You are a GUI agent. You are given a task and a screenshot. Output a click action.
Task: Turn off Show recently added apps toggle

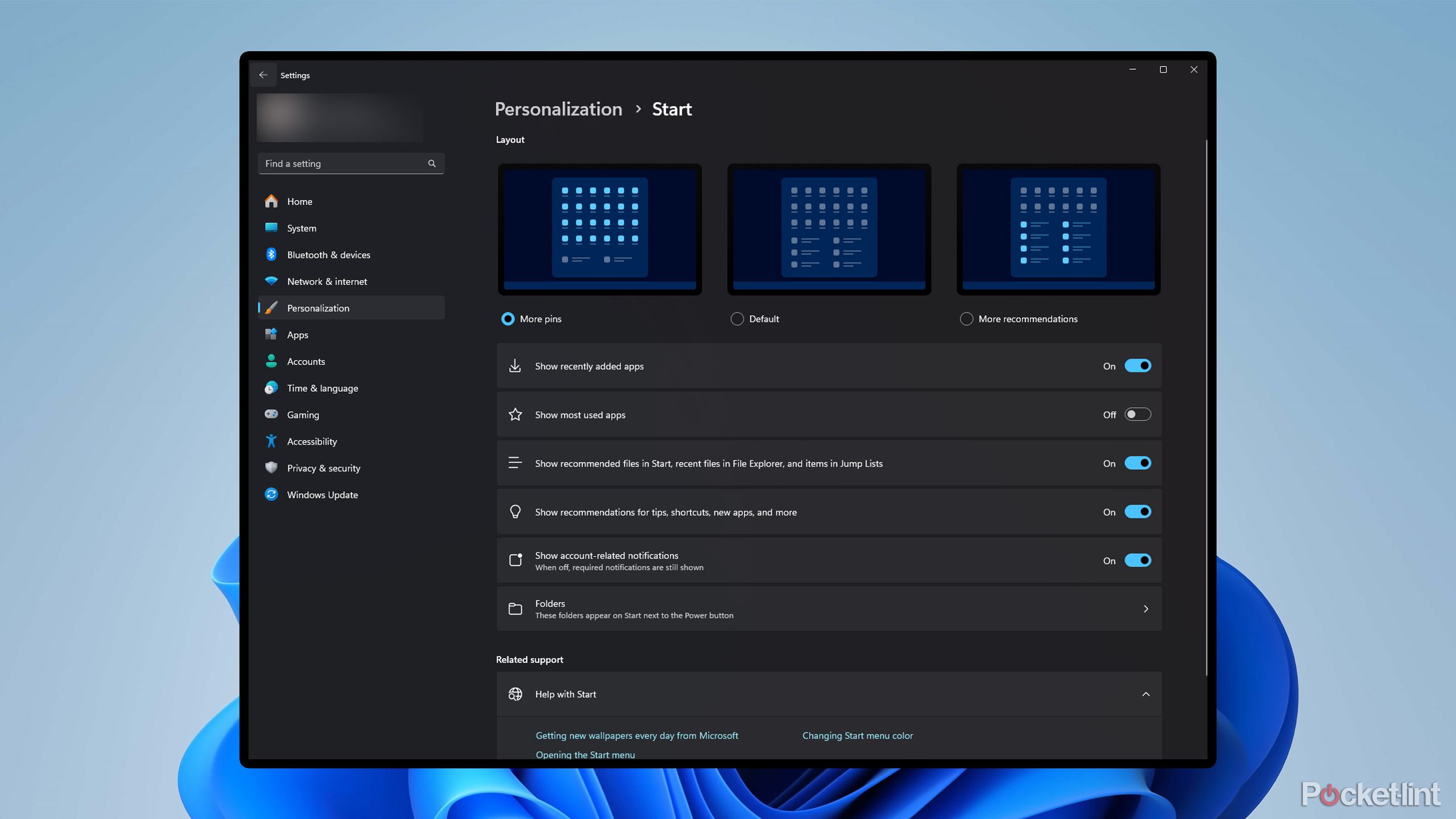pos(1137,366)
